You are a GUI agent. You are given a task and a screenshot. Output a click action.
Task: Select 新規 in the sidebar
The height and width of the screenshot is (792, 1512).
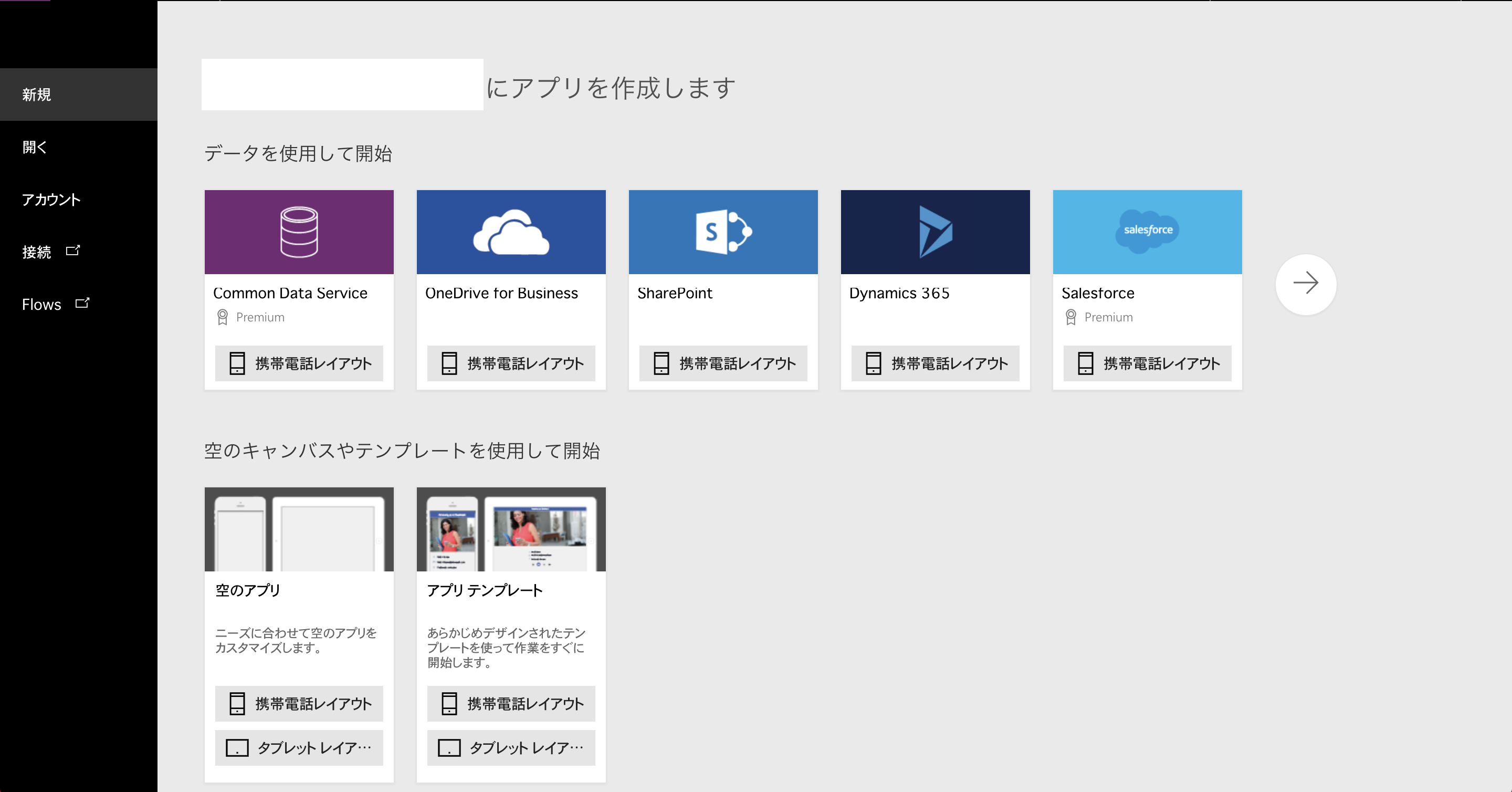[x=79, y=95]
